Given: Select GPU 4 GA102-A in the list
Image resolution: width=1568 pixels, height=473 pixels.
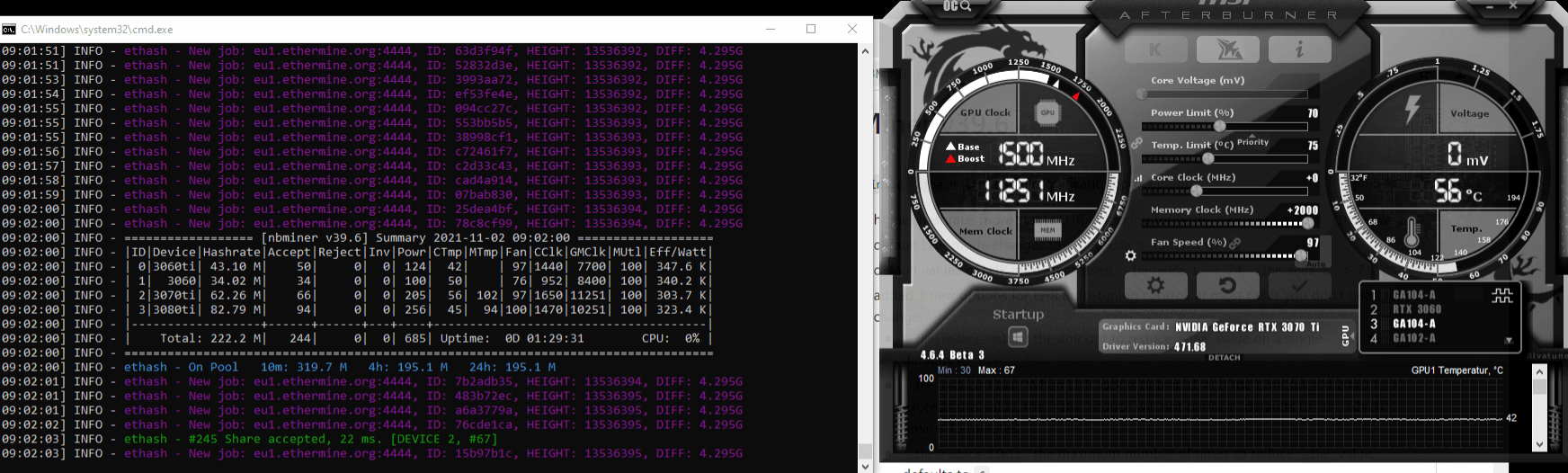Looking at the screenshot, I should [x=1413, y=338].
